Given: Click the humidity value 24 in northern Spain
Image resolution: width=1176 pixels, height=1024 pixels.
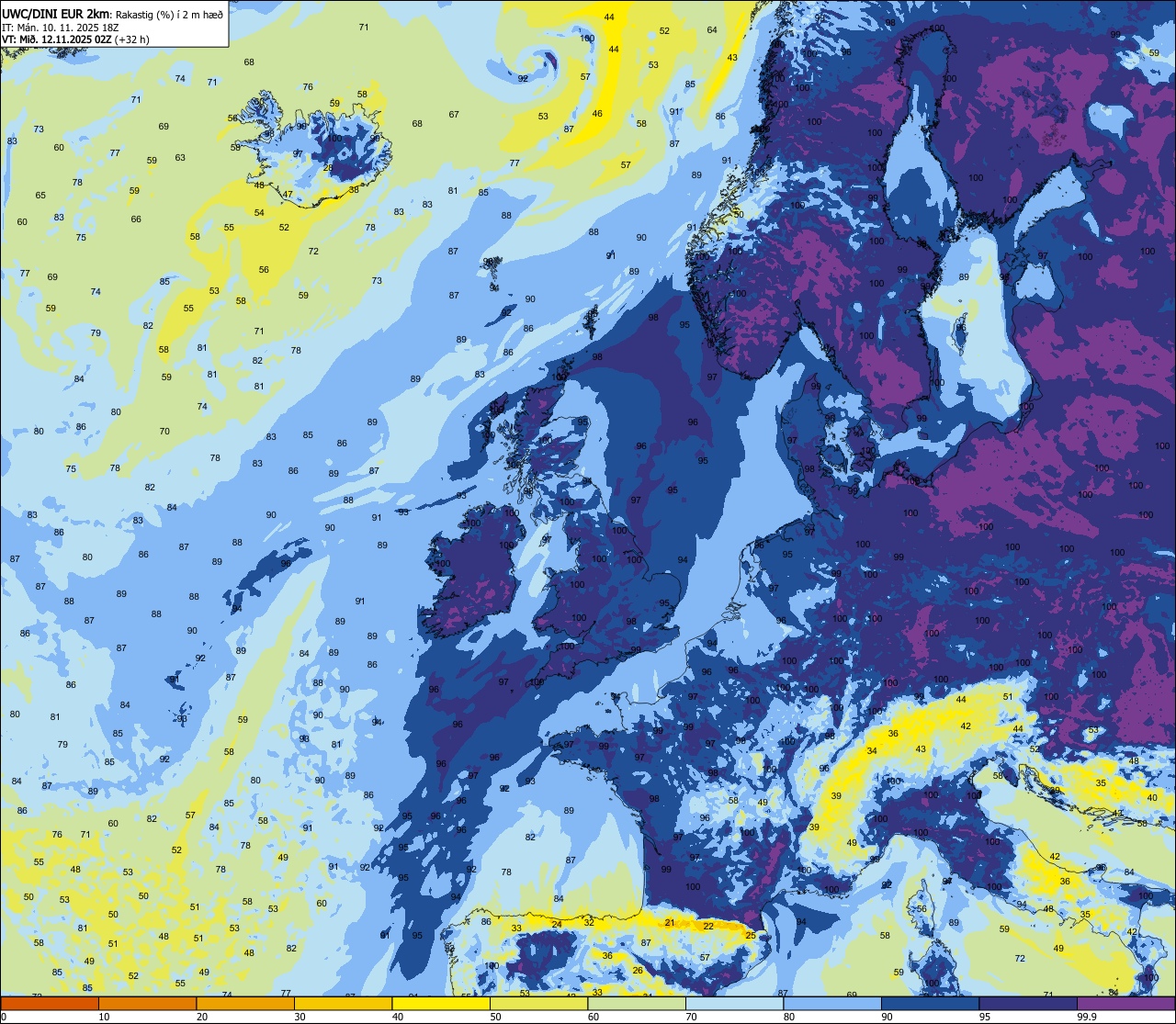Looking at the screenshot, I should 557,924.
